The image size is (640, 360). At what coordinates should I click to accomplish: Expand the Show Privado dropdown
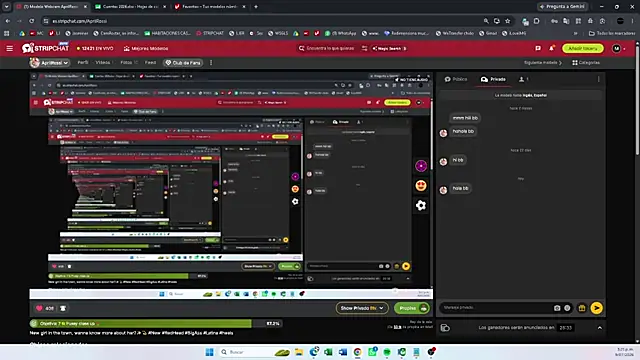click(362, 308)
